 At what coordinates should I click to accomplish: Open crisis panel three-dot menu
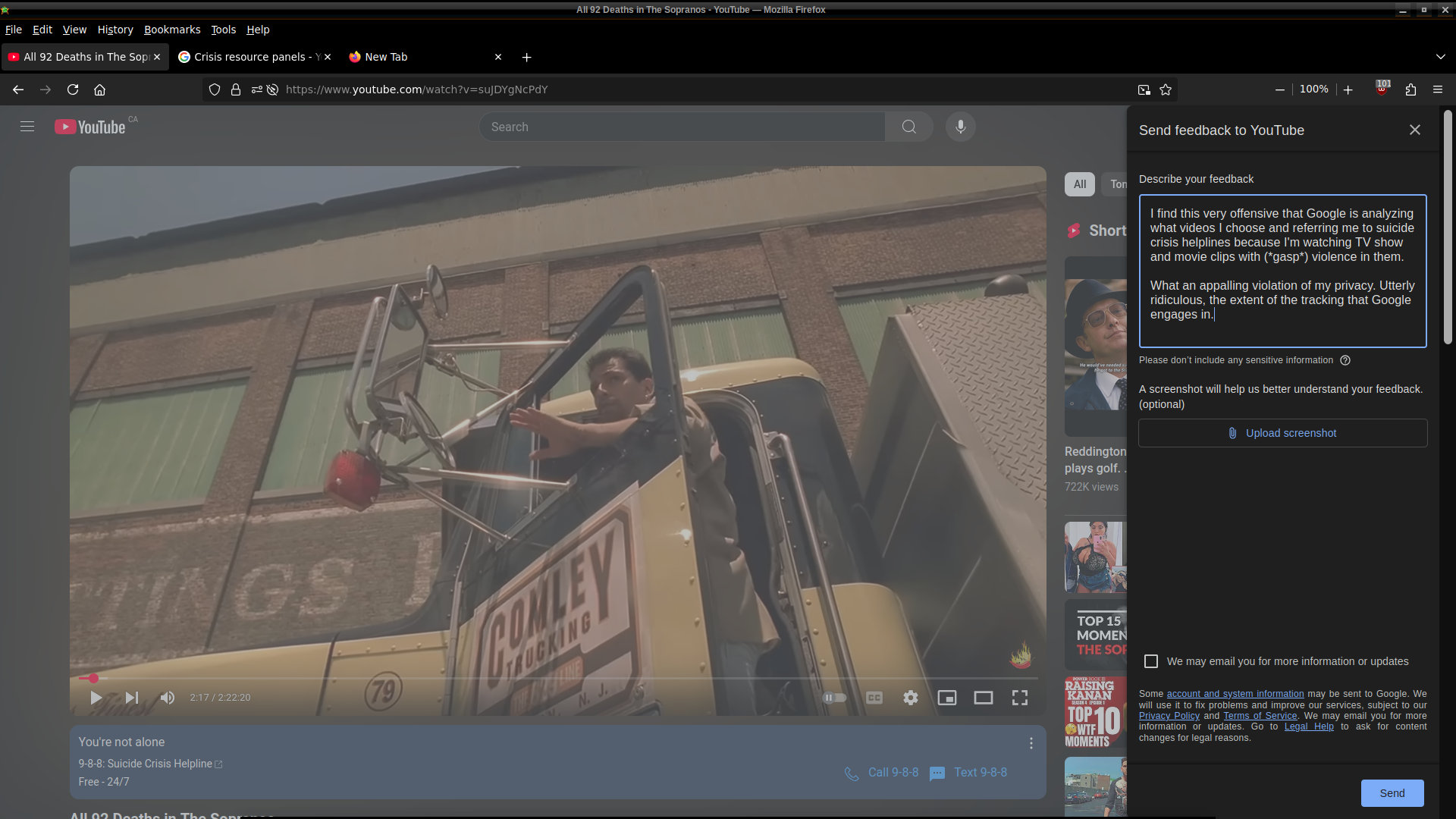[1031, 743]
